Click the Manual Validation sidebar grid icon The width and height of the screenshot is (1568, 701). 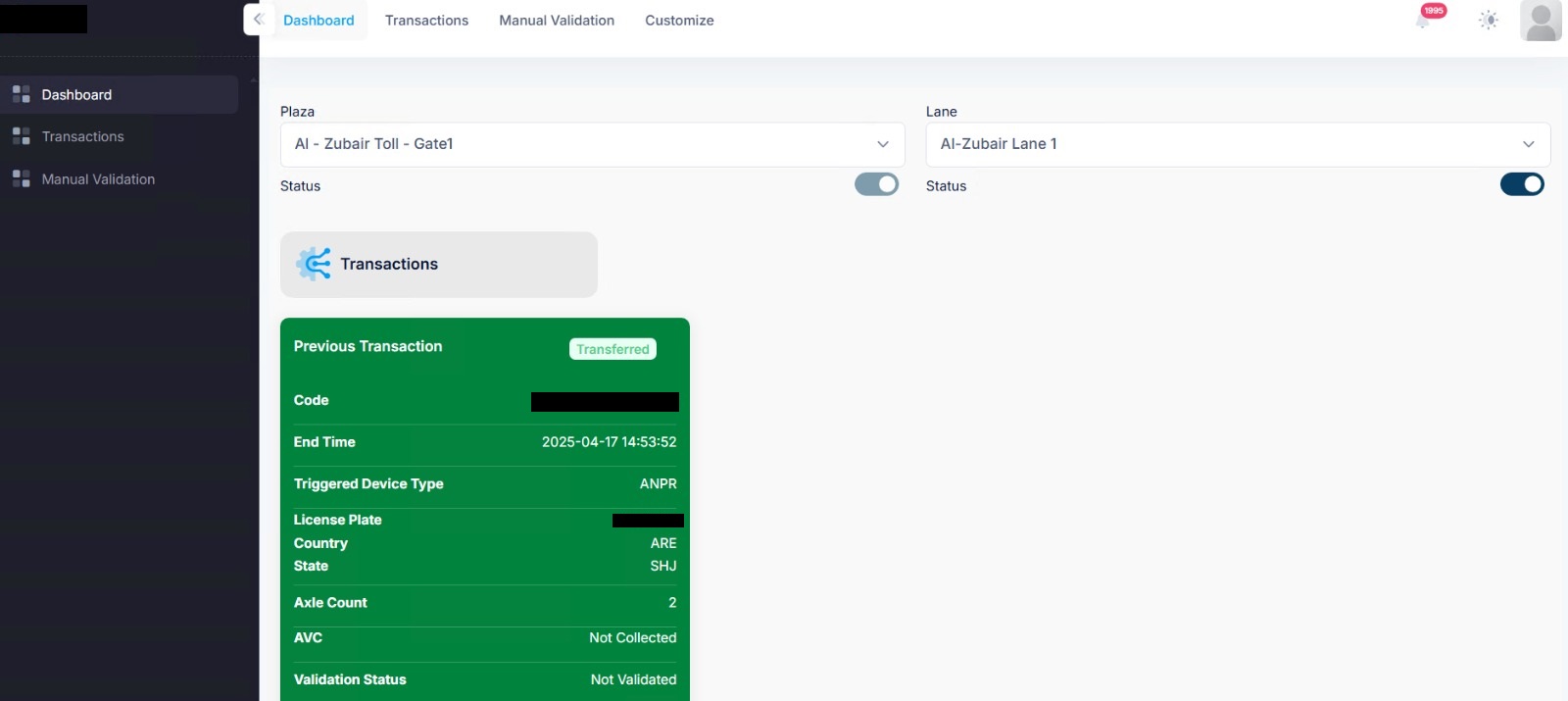point(22,178)
